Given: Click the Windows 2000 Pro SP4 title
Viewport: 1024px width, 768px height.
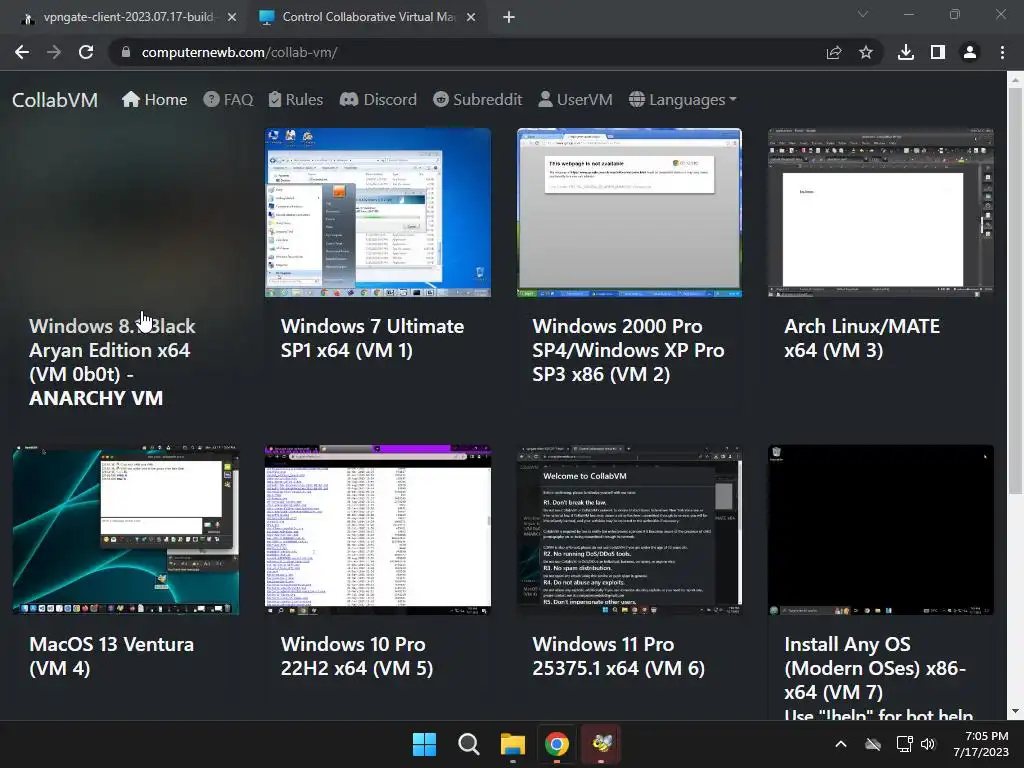Looking at the screenshot, I should (628, 350).
